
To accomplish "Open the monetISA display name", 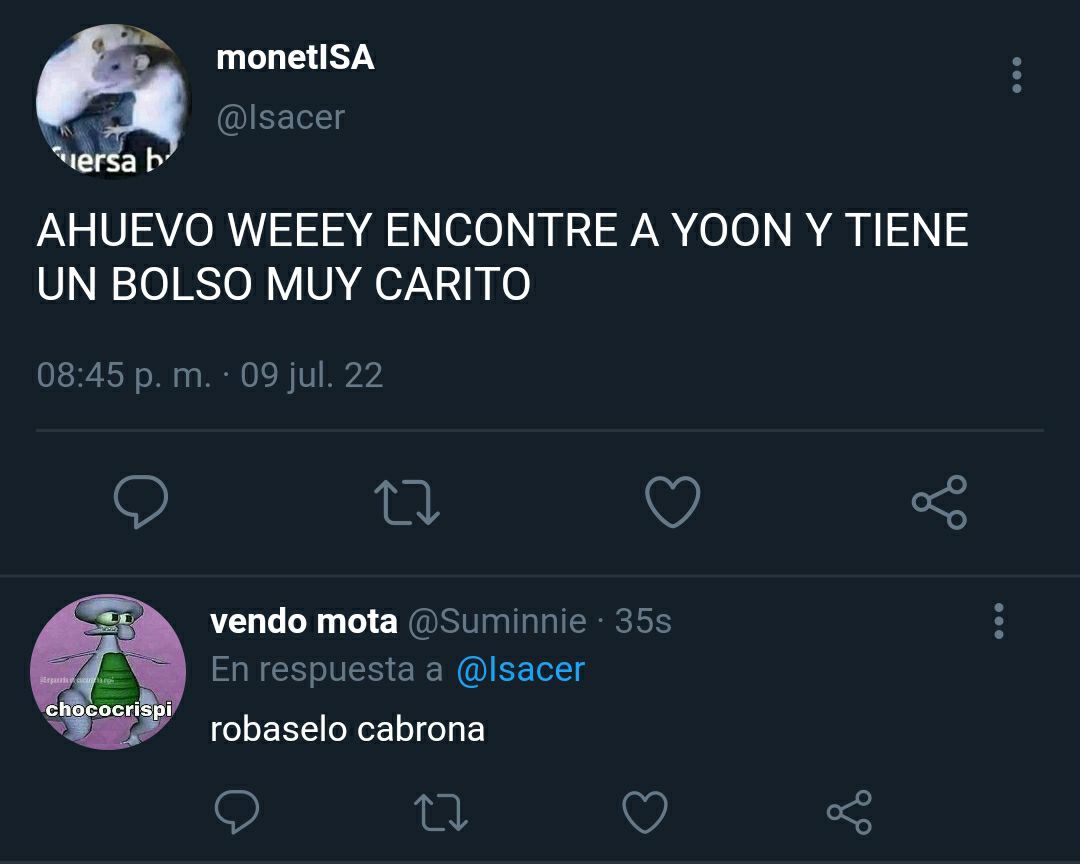I will (x=295, y=57).
